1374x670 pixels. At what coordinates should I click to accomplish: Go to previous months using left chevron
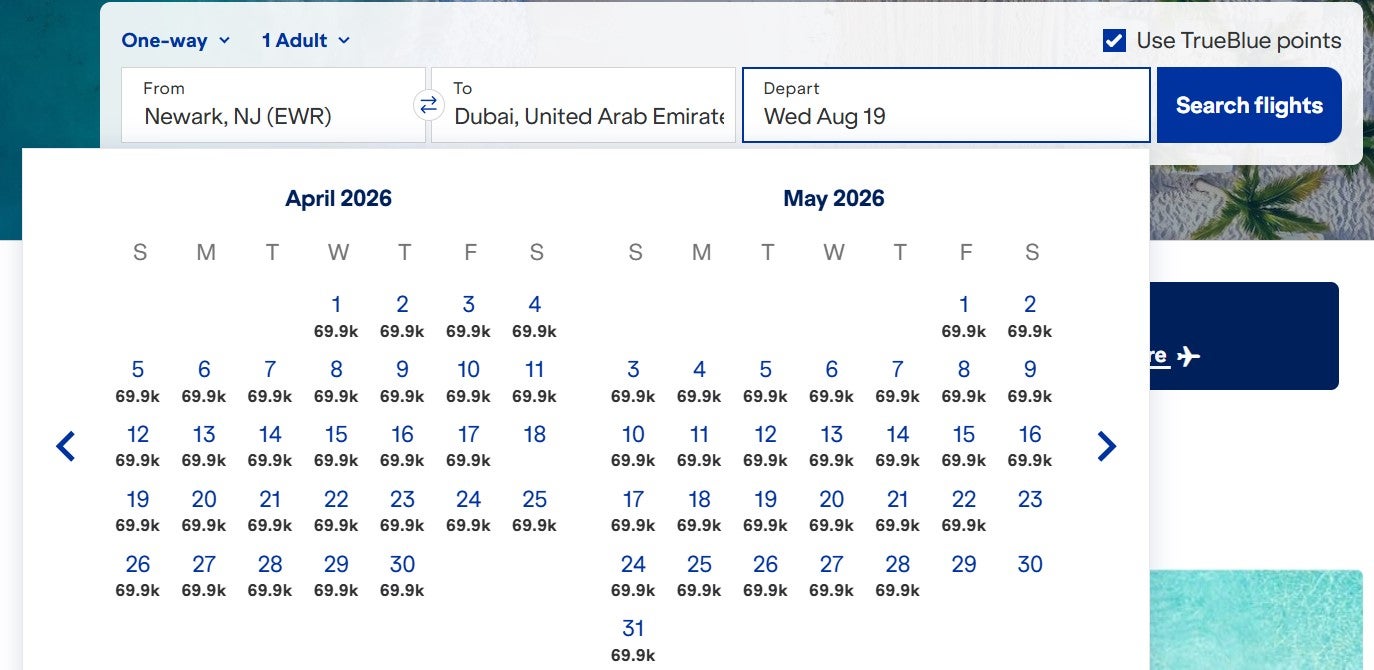65,446
